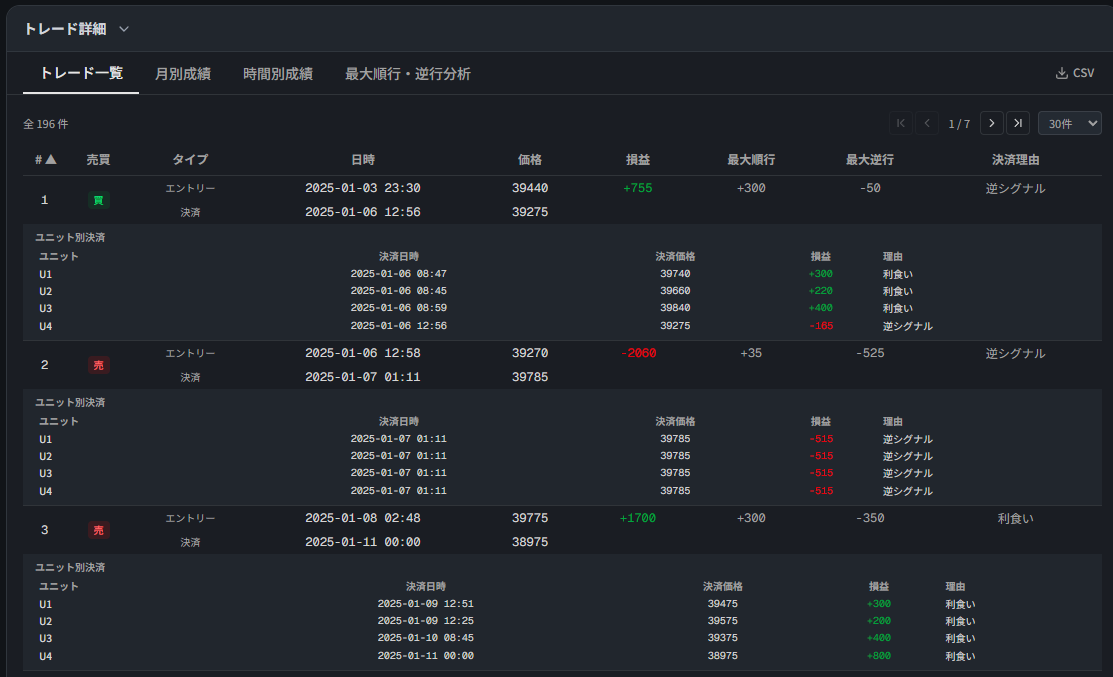Select the トレード一覧 tab
Viewport: 1113px width, 677px height.
[x=81, y=73]
